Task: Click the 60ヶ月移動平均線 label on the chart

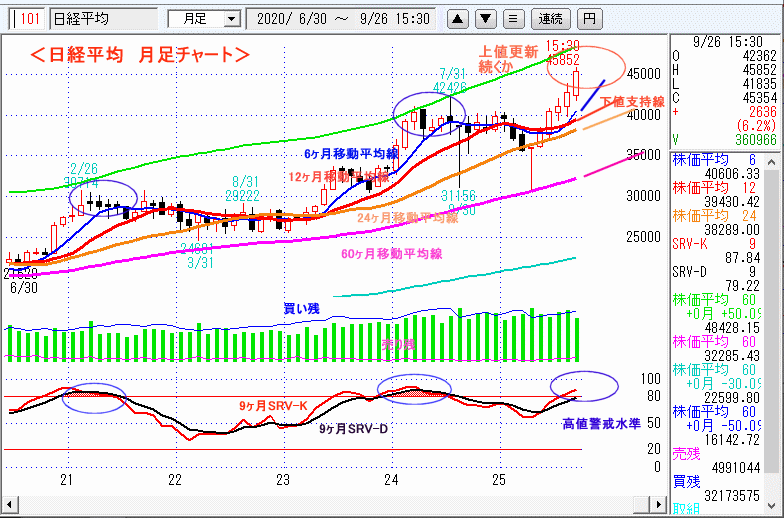Action: point(391,254)
